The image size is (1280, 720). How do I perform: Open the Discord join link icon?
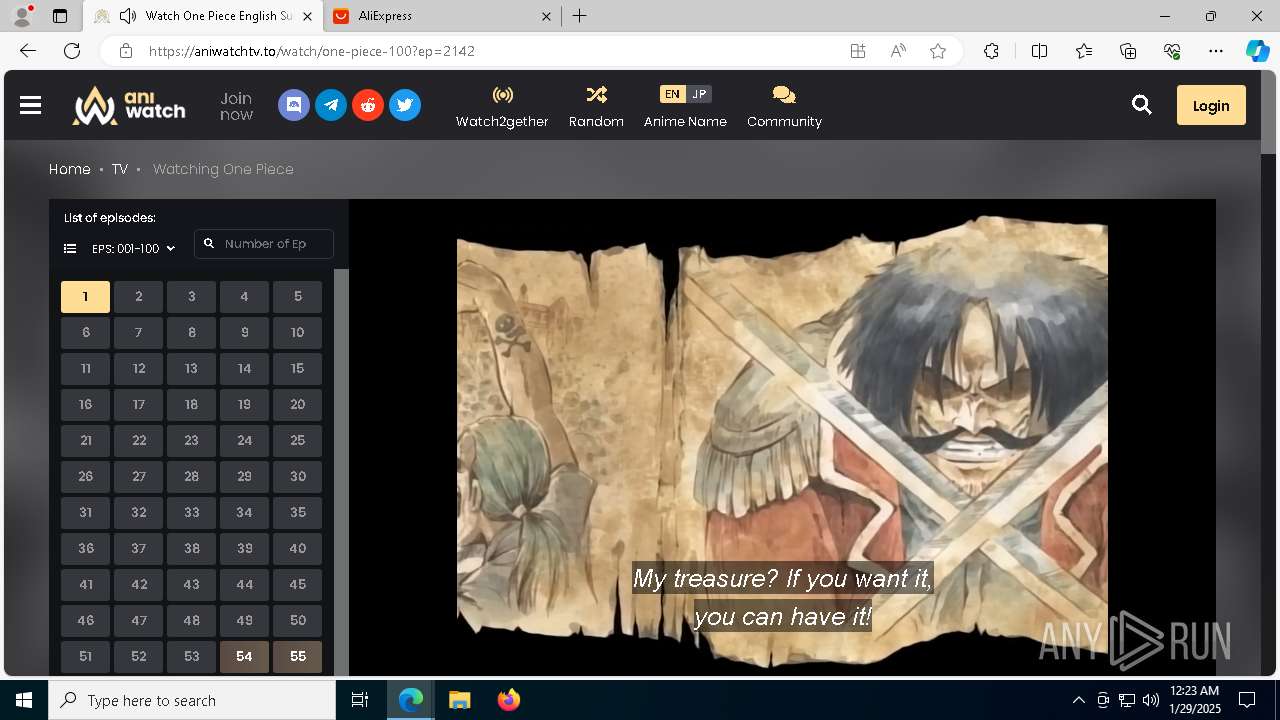click(294, 105)
